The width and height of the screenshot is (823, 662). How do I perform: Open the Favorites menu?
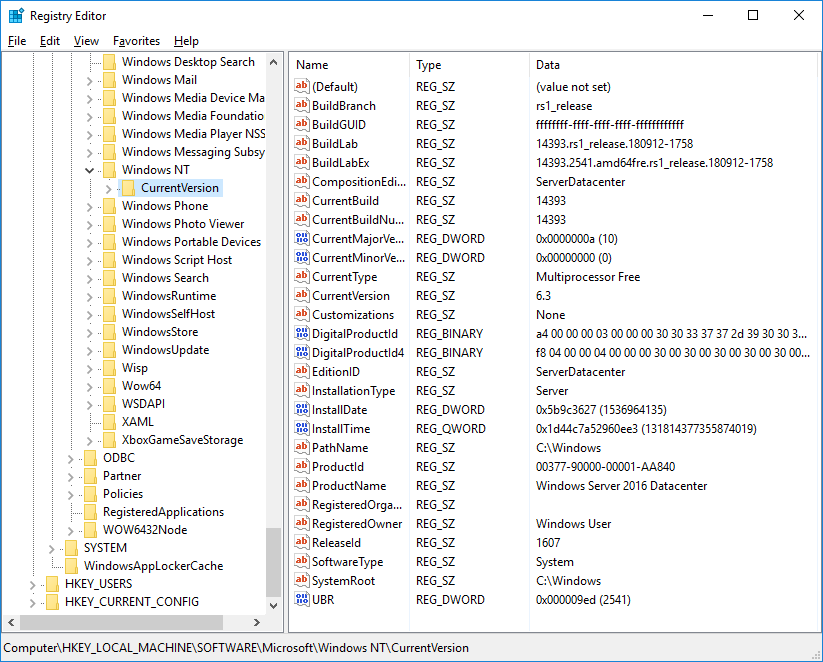point(136,41)
